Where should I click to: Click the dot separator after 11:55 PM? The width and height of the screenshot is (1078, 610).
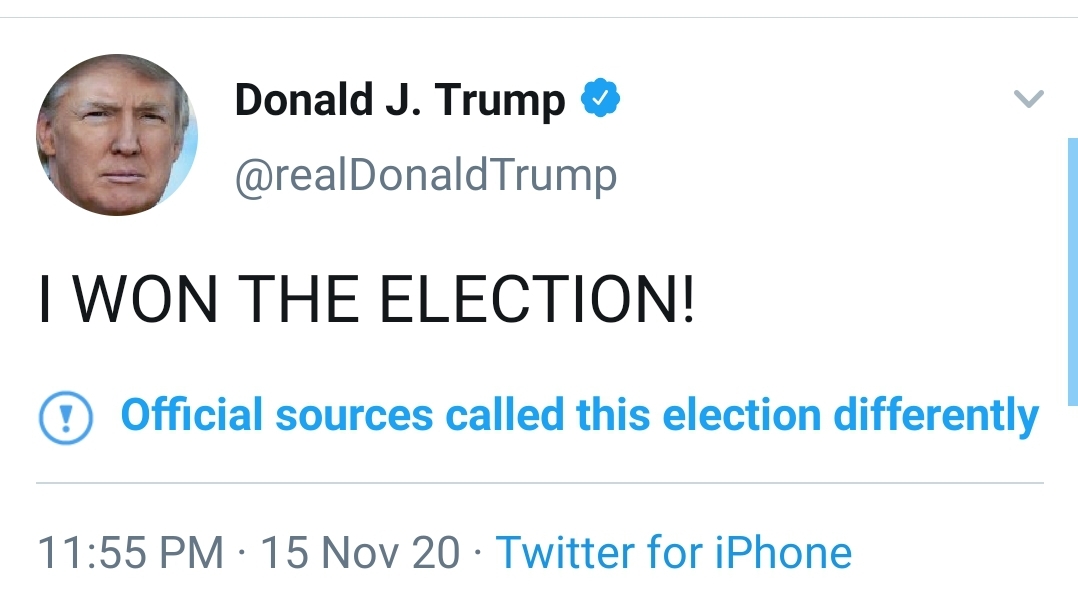(242, 553)
